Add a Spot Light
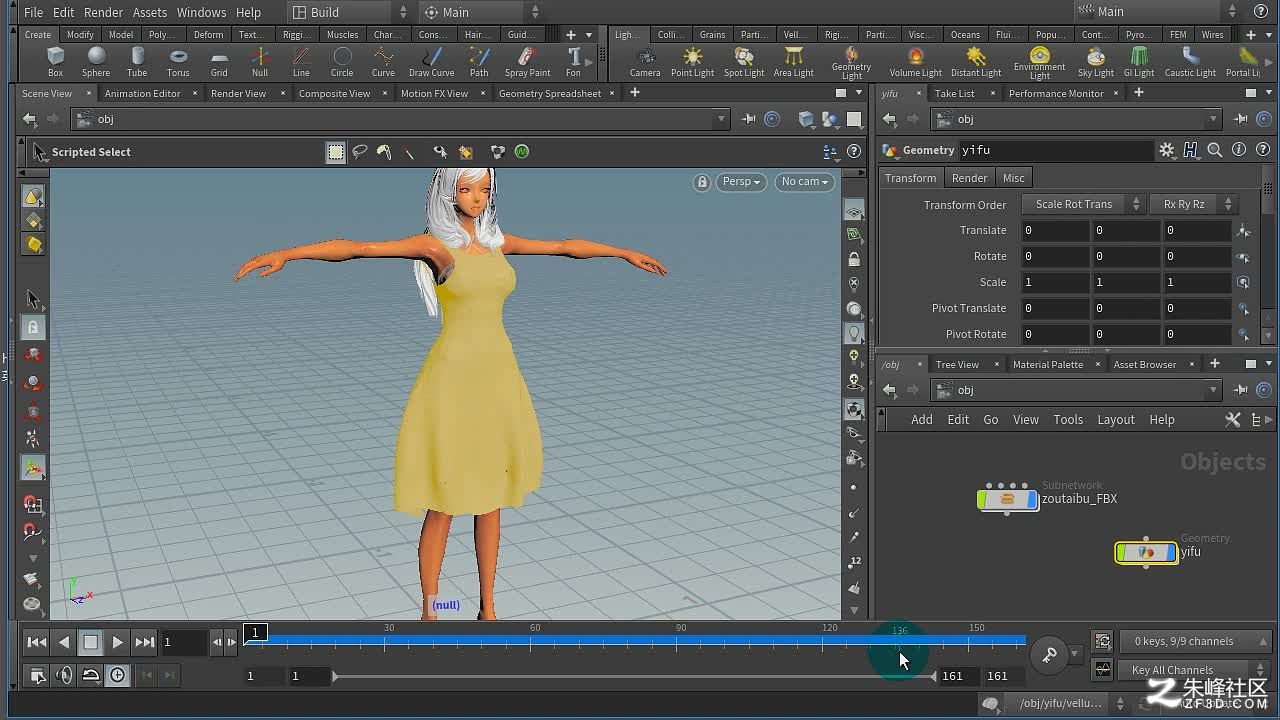Viewport: 1280px width, 720px height. pyautogui.click(x=743, y=62)
